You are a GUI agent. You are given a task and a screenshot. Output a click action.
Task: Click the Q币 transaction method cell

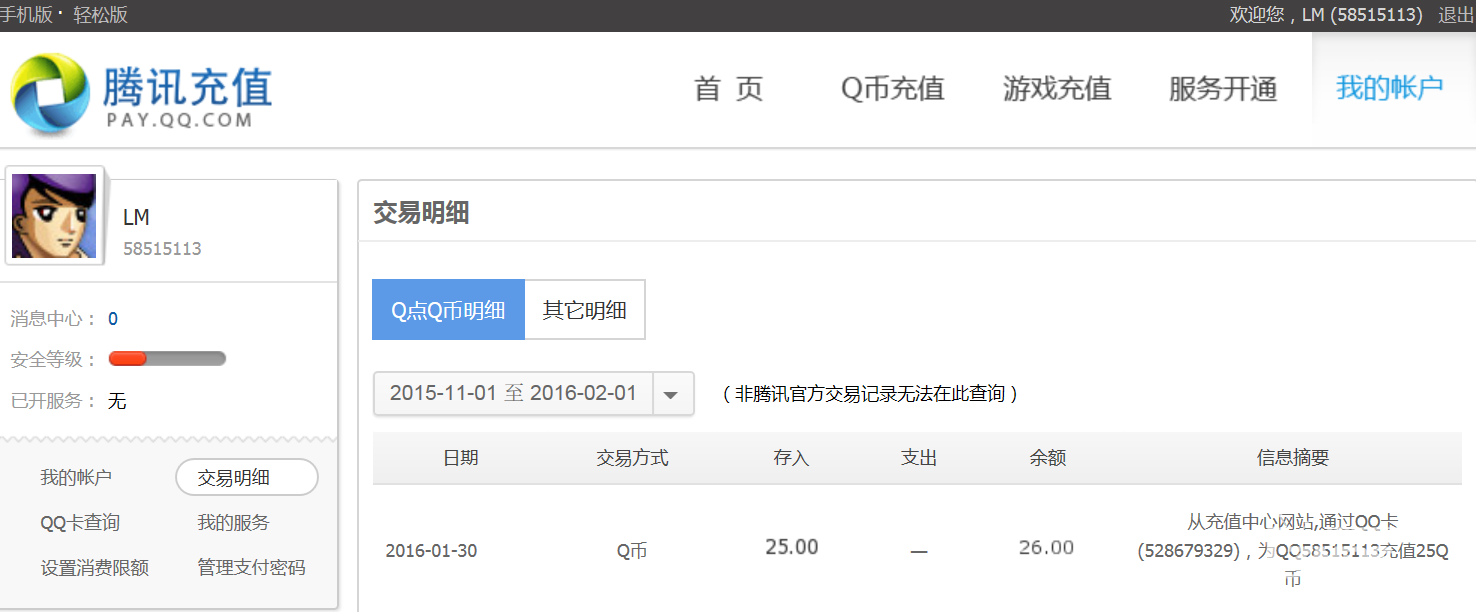632,551
